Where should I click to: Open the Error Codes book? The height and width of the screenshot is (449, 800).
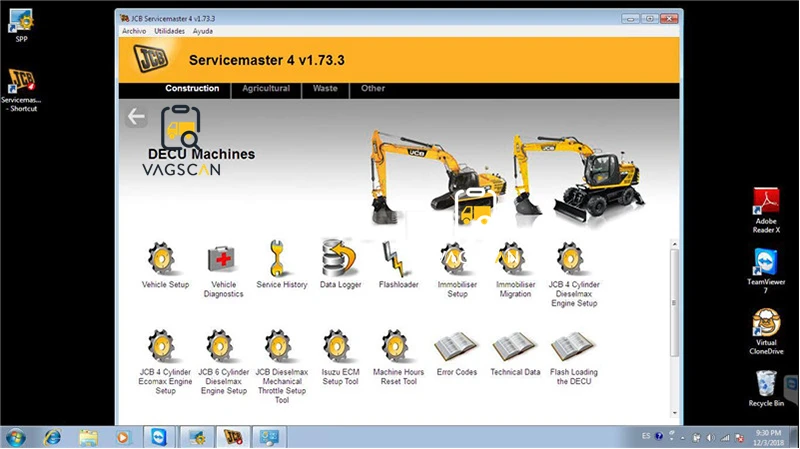pyautogui.click(x=457, y=354)
